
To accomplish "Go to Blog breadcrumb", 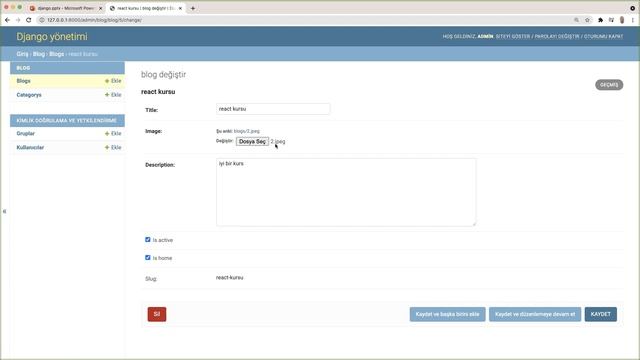I will pos(39,54).
